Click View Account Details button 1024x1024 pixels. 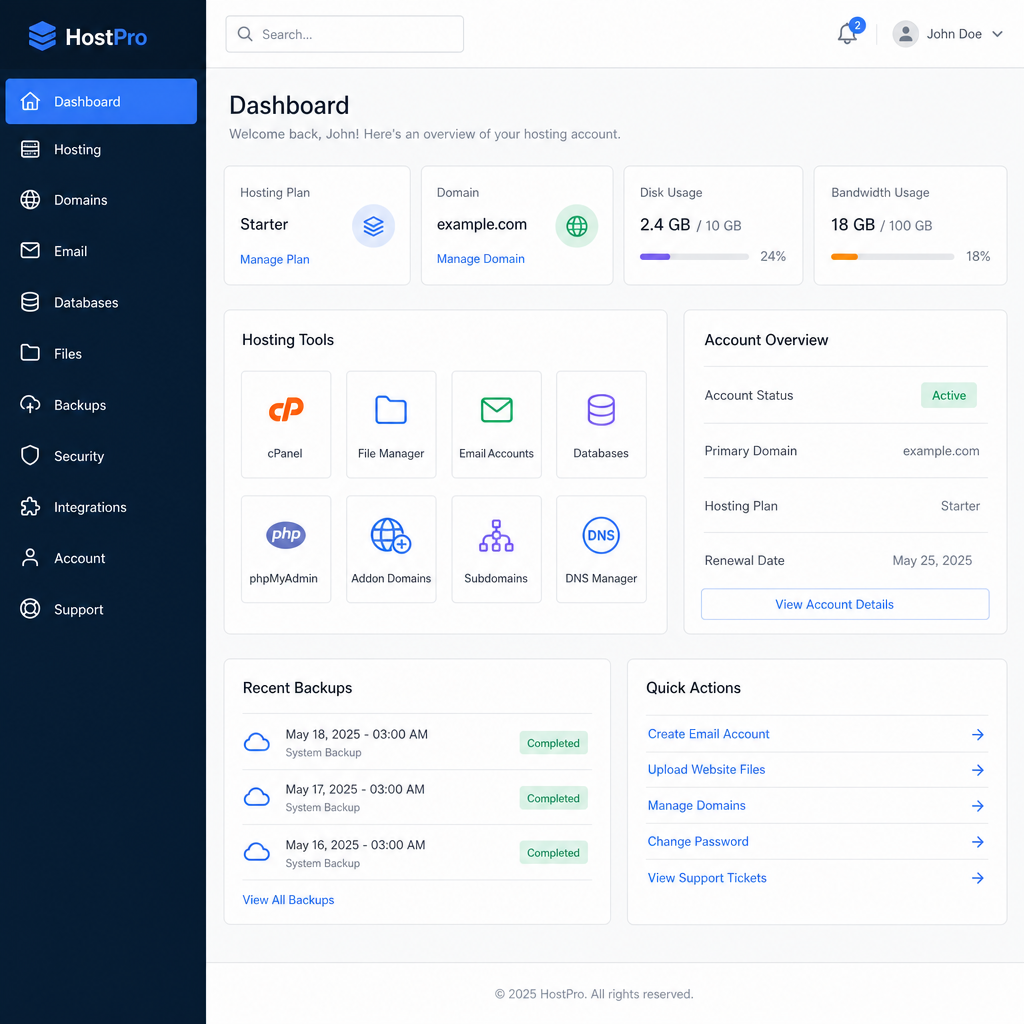(844, 604)
